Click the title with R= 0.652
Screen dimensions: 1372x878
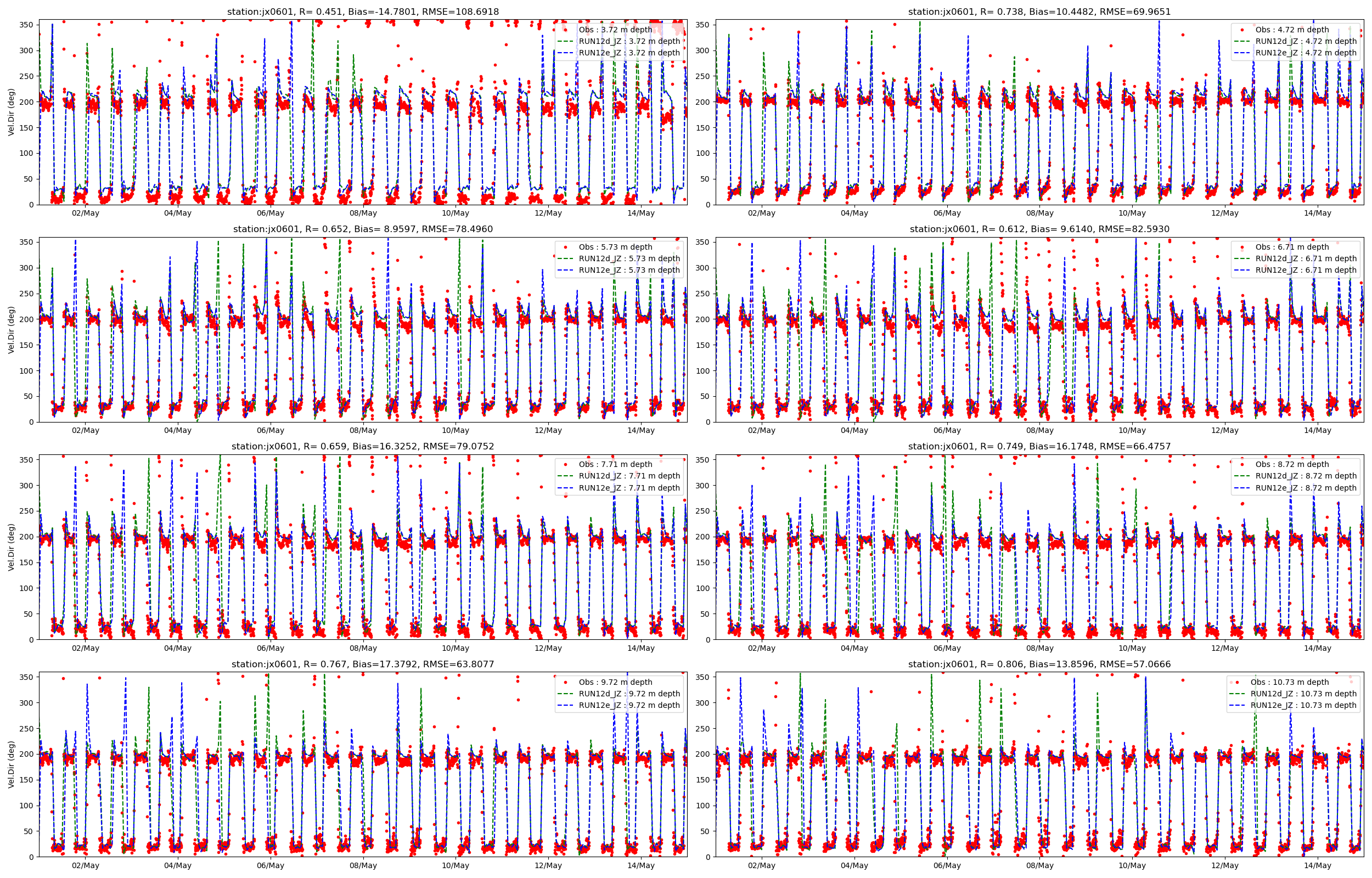coord(363,229)
